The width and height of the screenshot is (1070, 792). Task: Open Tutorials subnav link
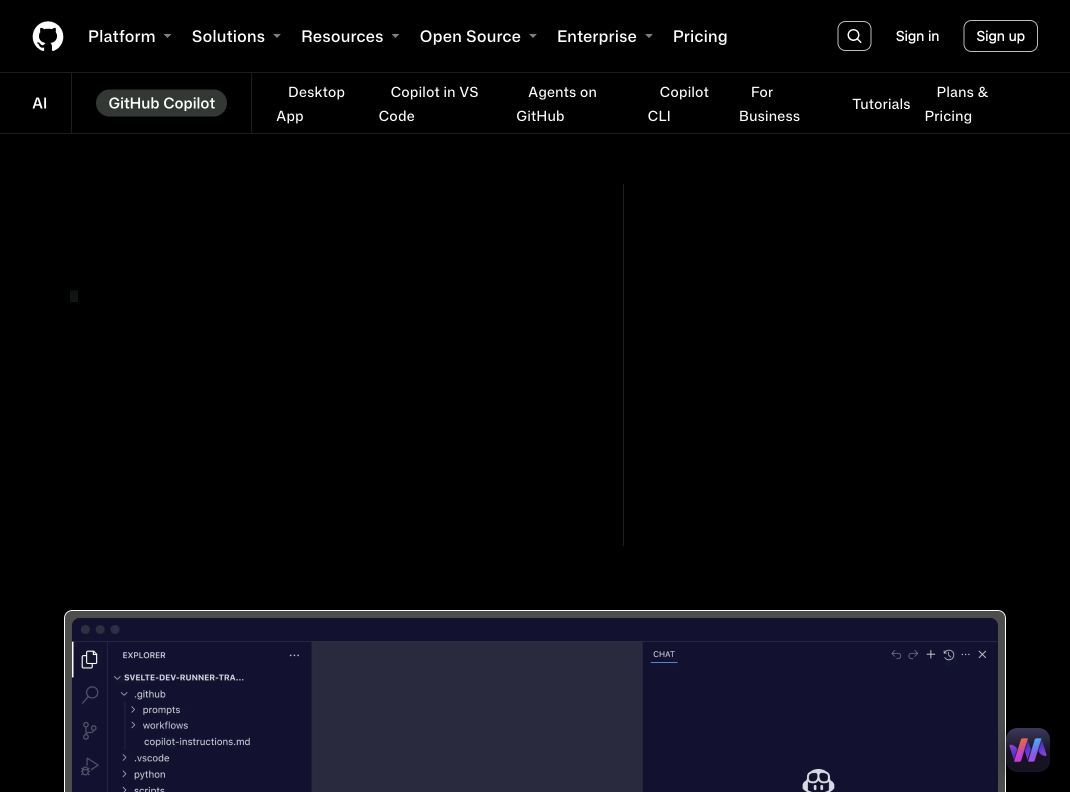pyautogui.click(x=881, y=104)
